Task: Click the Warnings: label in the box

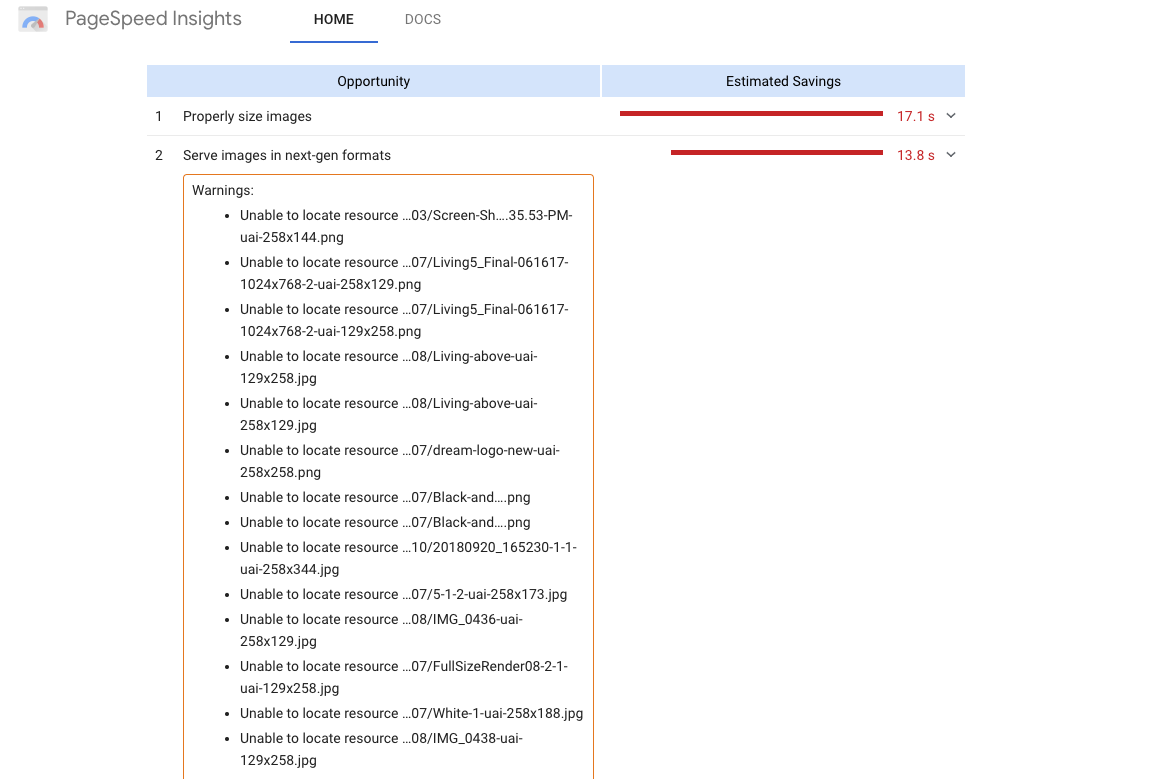Action: pyautogui.click(x=223, y=190)
